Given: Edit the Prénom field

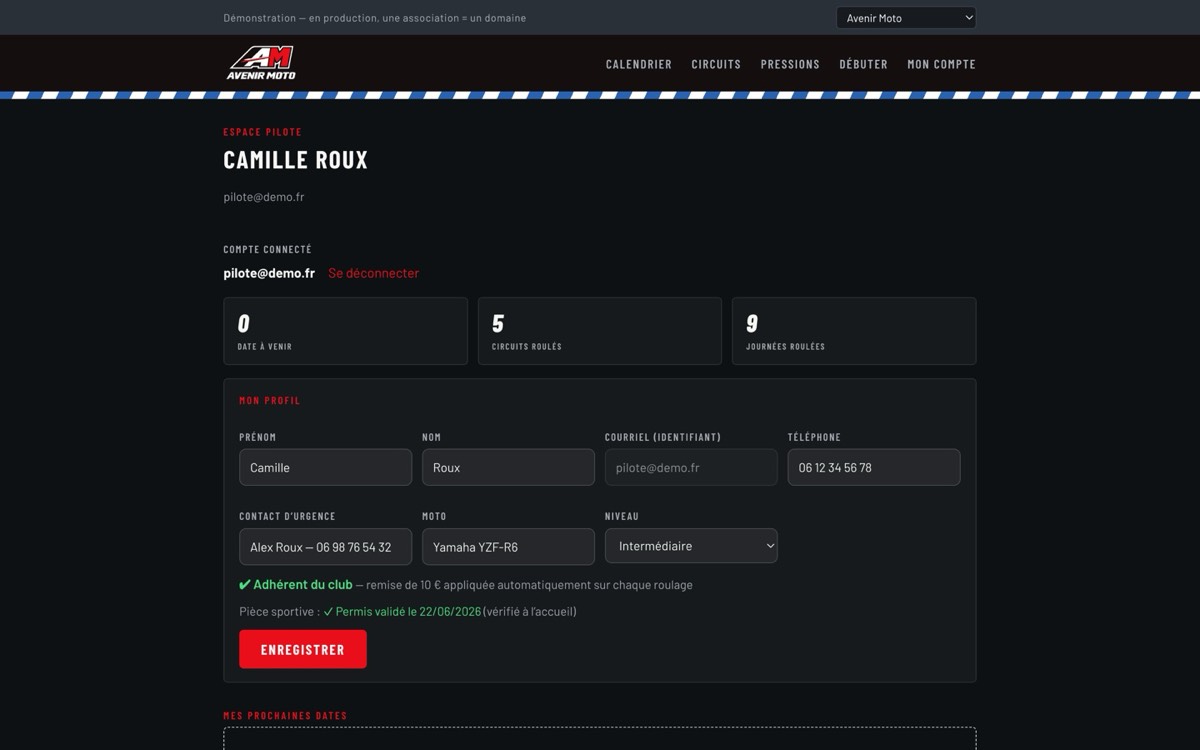Looking at the screenshot, I should [x=325, y=467].
